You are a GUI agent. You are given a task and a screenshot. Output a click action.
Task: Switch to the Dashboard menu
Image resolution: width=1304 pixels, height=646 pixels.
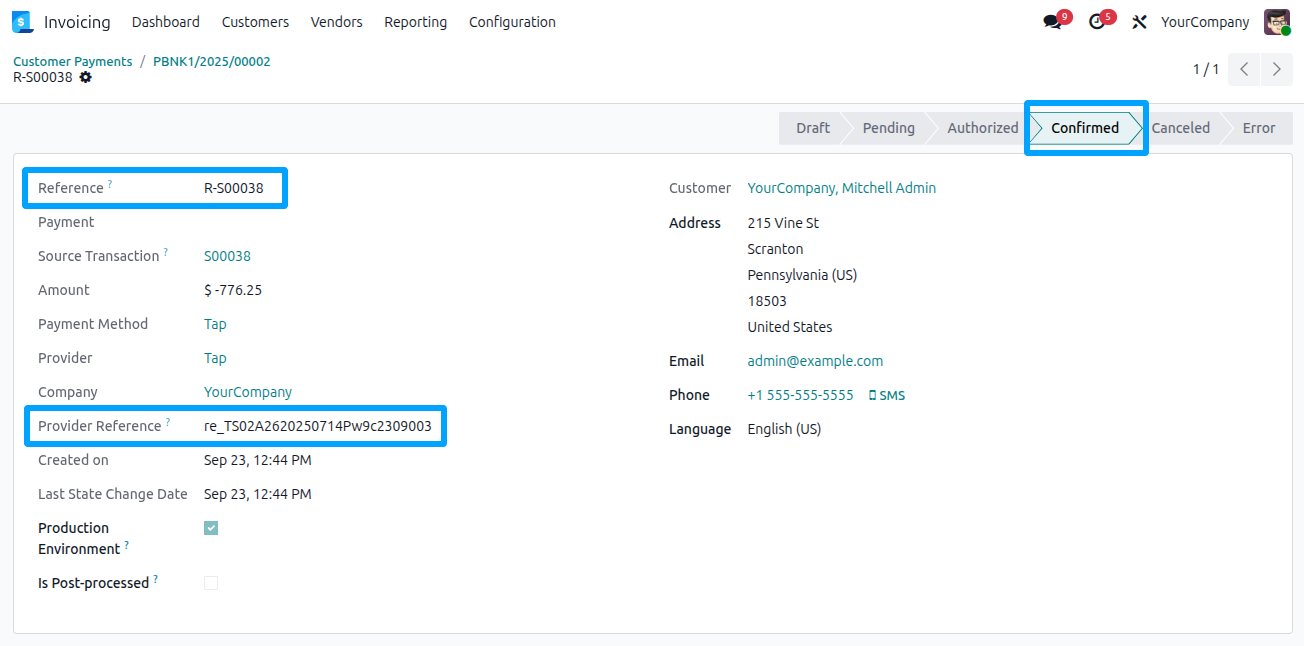click(x=165, y=21)
